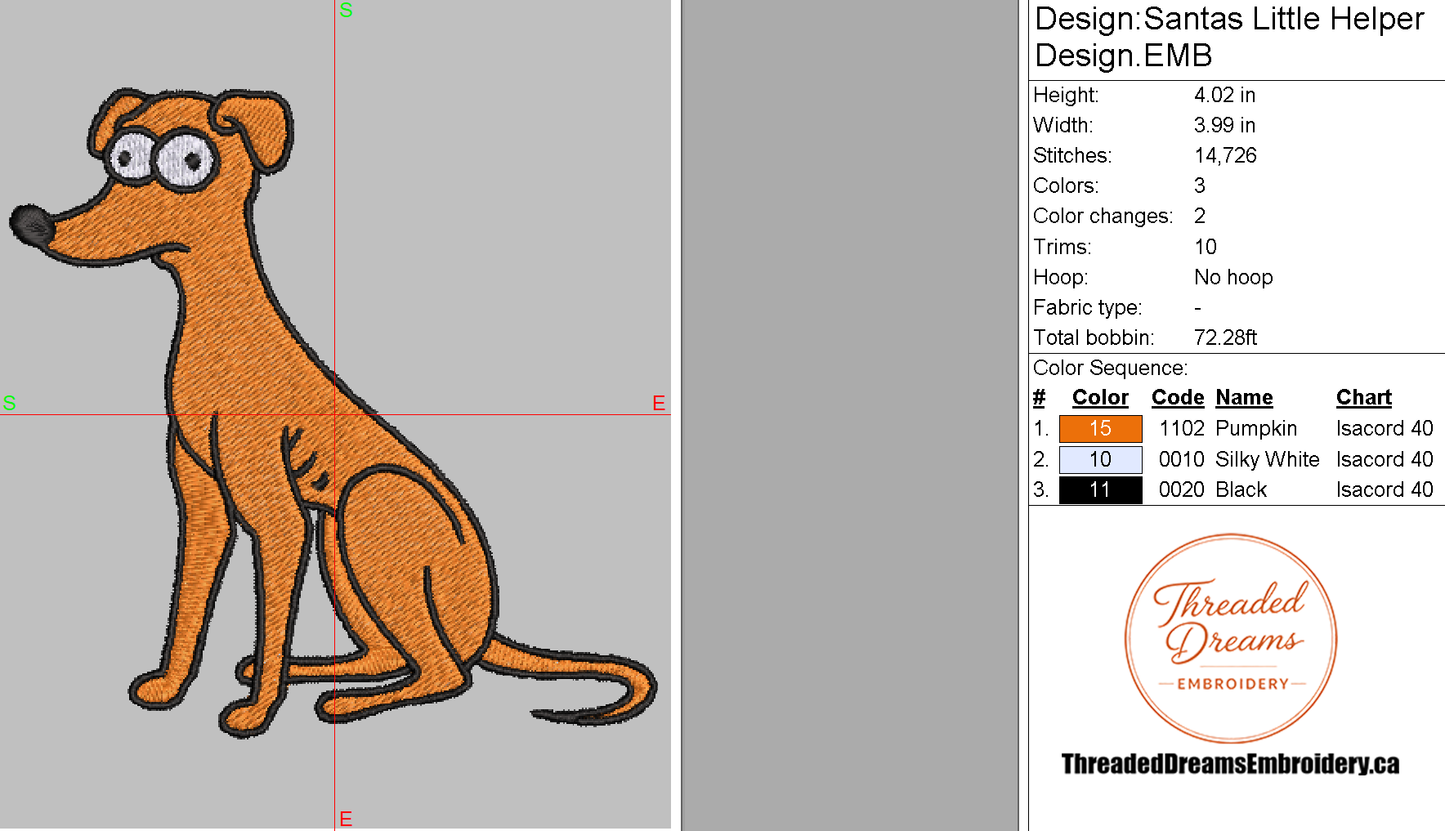Click the Hoop value 'No hoop'
Image resolution: width=1445 pixels, height=831 pixels.
coord(1233,277)
